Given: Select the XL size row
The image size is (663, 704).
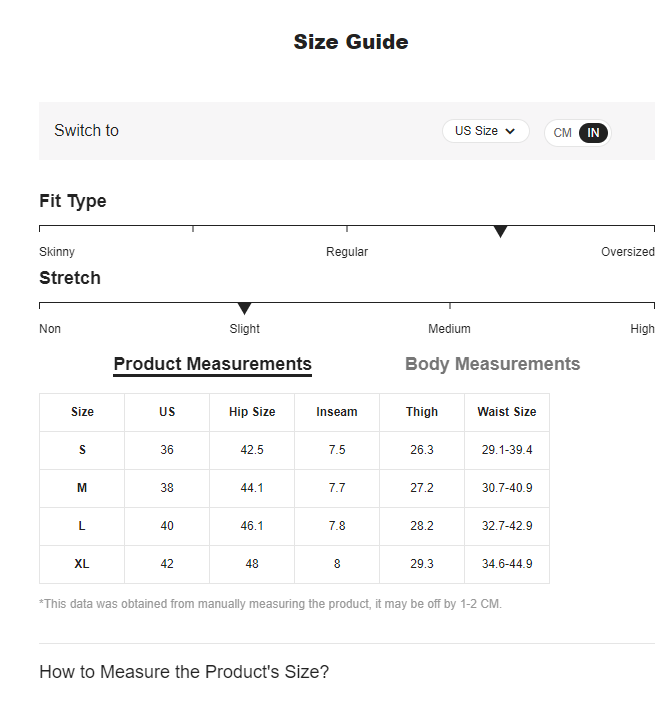Looking at the screenshot, I should pos(82,564).
